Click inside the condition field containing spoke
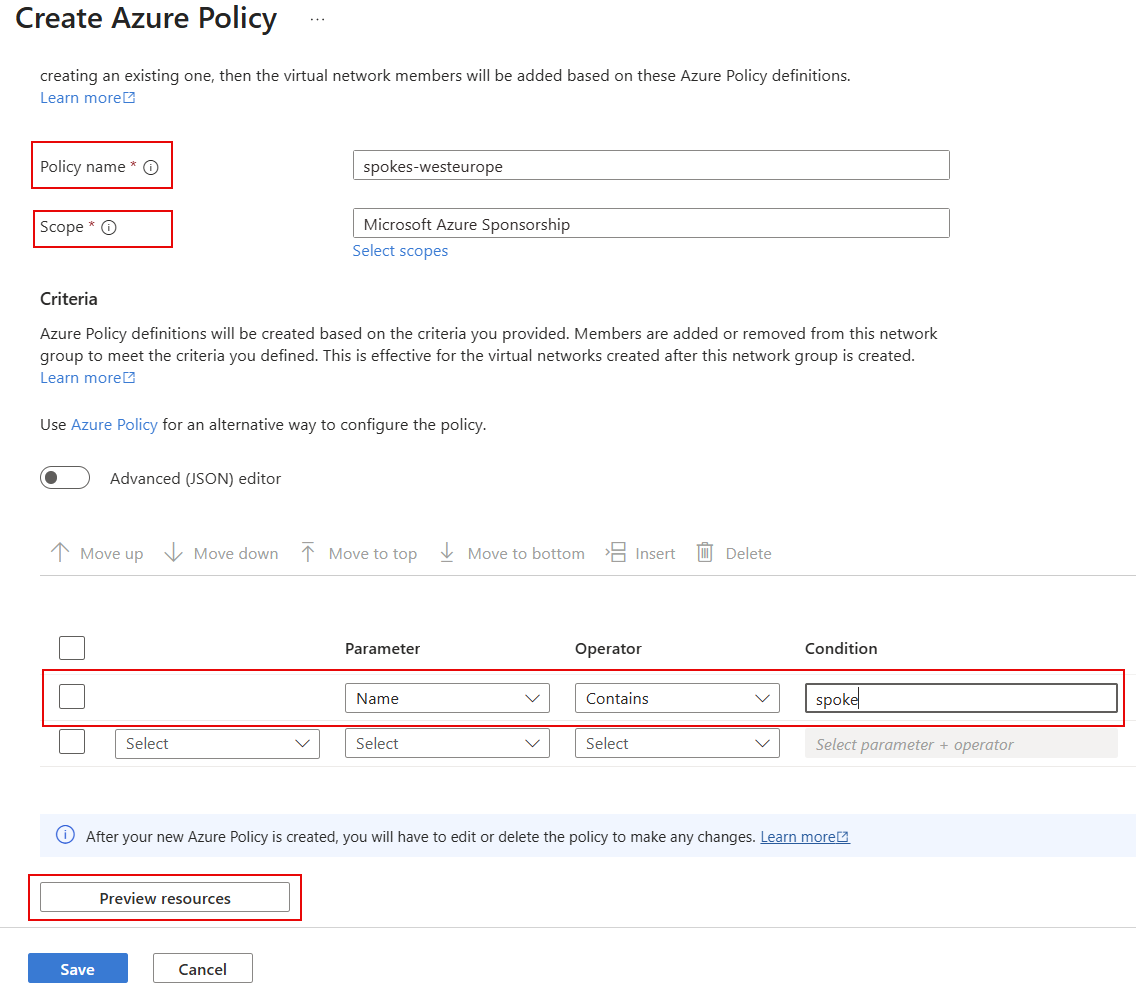The width and height of the screenshot is (1136, 1001). click(x=960, y=697)
